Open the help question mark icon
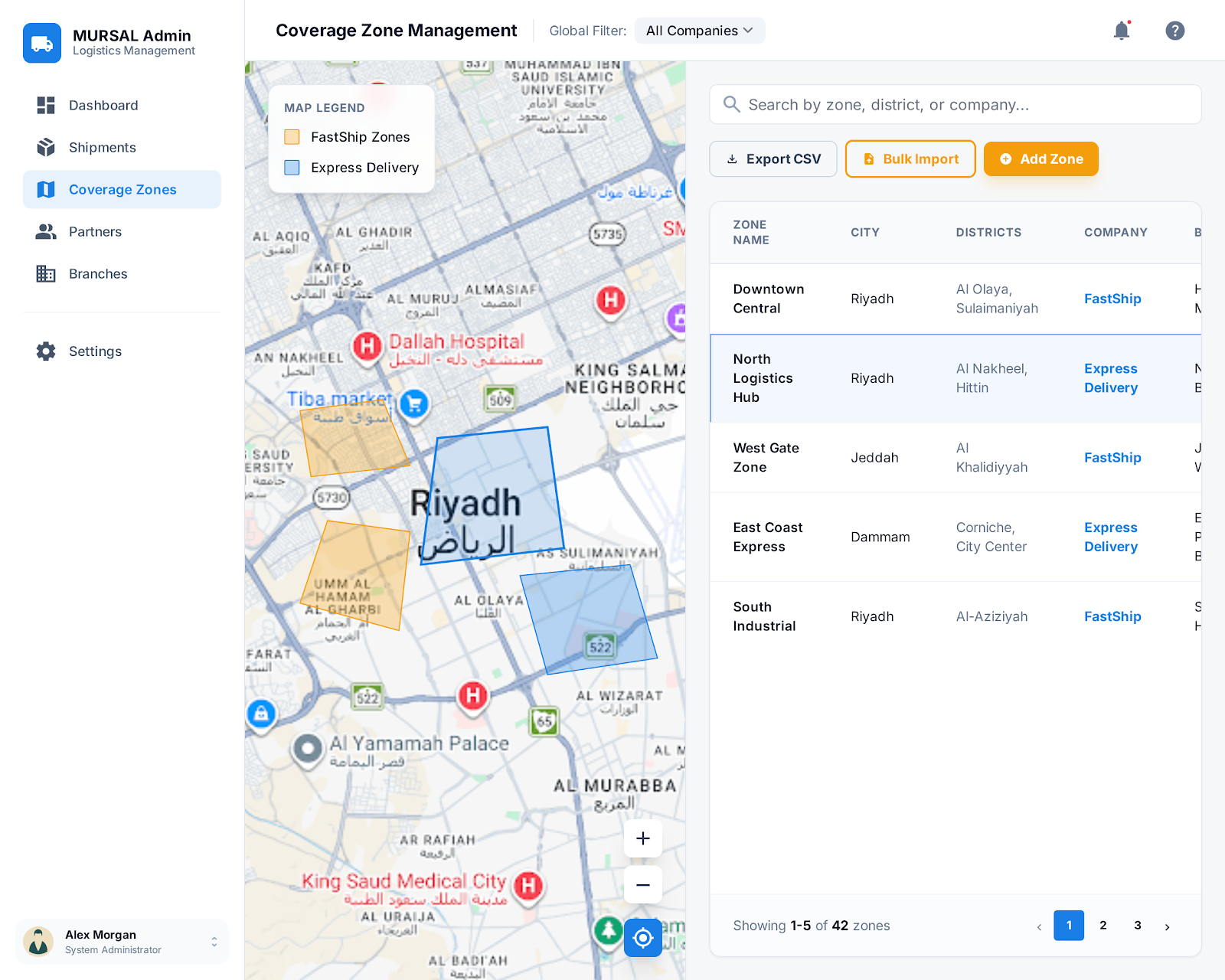 1174,31
